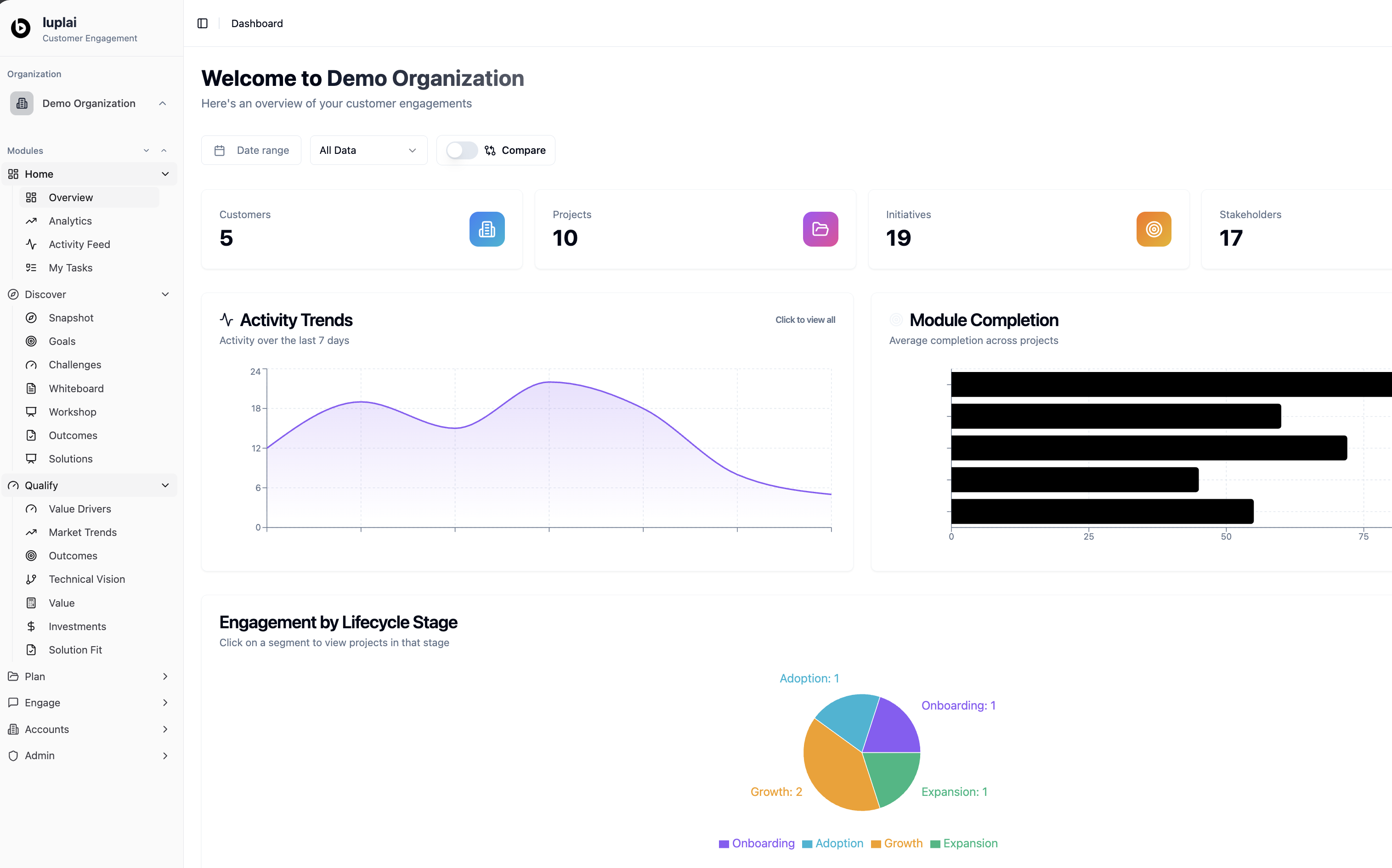Open My Tasks from the sidebar
Image resolution: width=1392 pixels, height=868 pixels.
[71, 267]
